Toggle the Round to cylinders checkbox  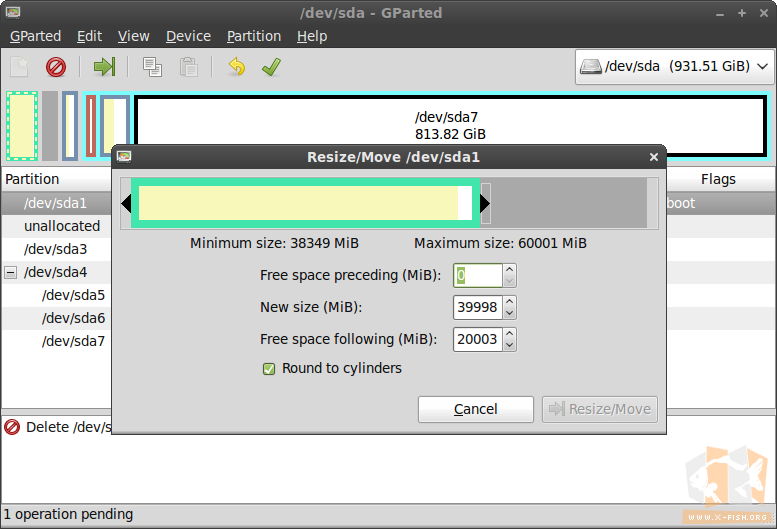point(269,369)
